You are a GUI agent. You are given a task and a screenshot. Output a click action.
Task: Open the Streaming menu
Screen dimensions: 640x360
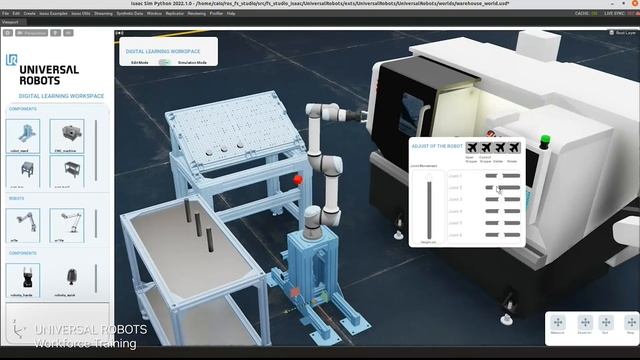(x=103, y=13)
